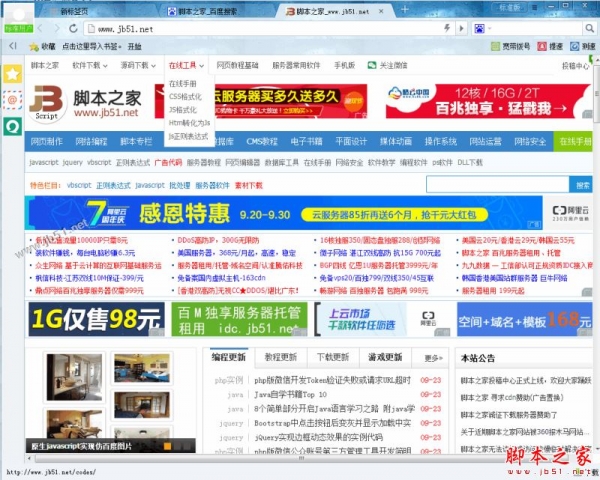Select the 教程更新 tab
Screen dimensions: 600x480
(x=281, y=357)
